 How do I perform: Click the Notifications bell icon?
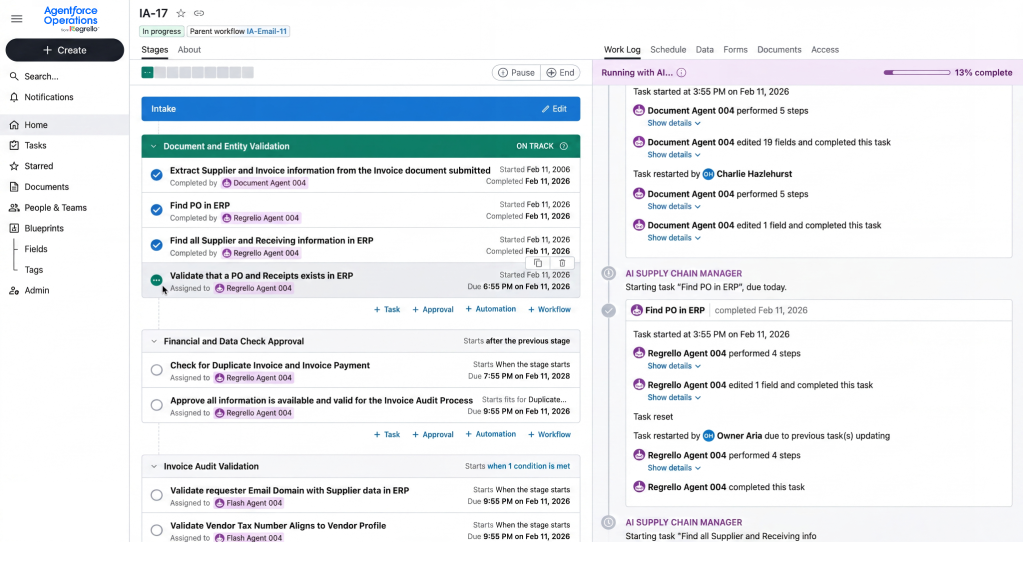click(14, 97)
